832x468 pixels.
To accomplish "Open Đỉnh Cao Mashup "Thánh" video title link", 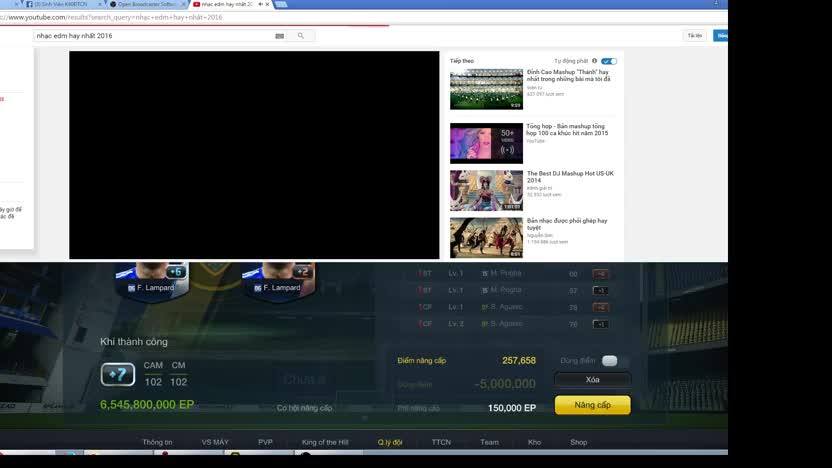I will pos(568,75).
